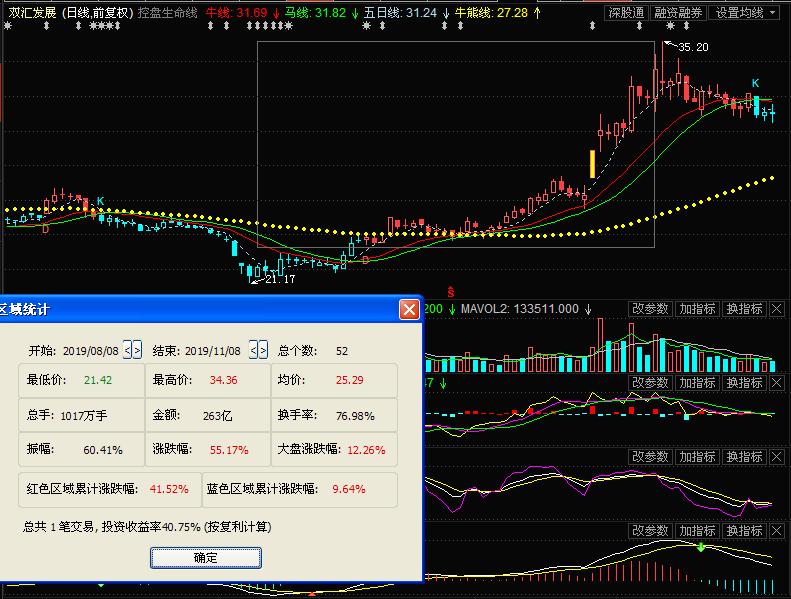Close the purple-line indicator panel with its X icon
Screen dimensions: 791x599
tap(777, 457)
